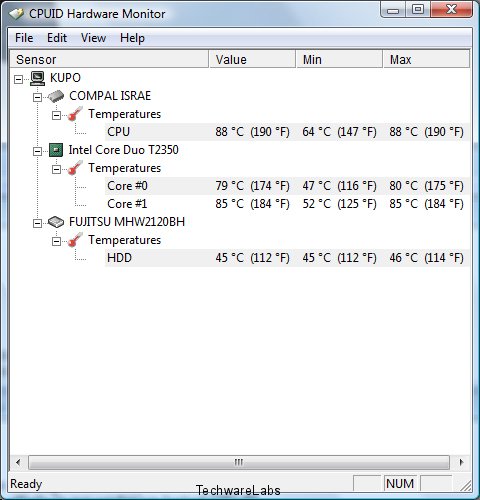
Task: Open the File menu
Action: (24, 38)
